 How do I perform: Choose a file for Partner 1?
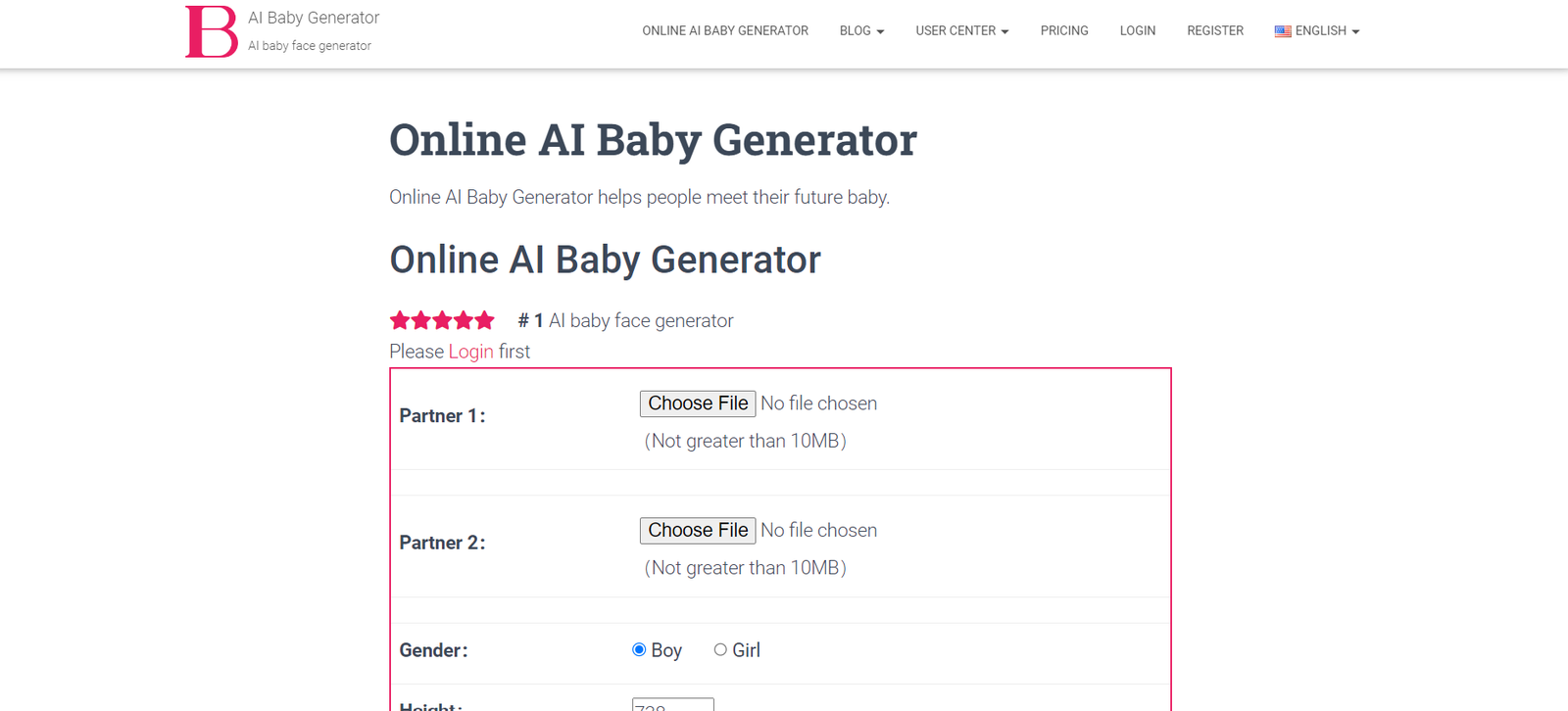coord(698,403)
